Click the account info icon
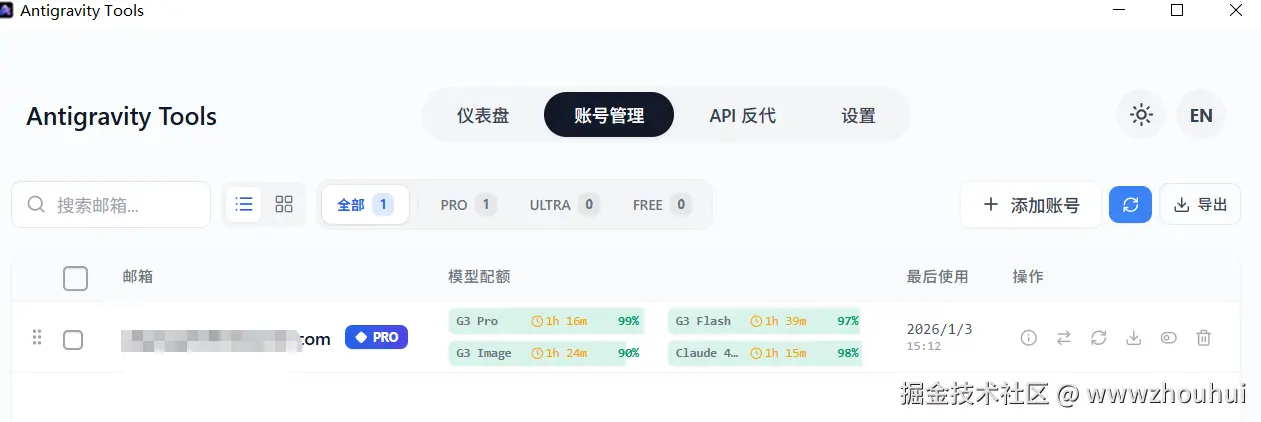The image size is (1261, 422). click(1028, 338)
